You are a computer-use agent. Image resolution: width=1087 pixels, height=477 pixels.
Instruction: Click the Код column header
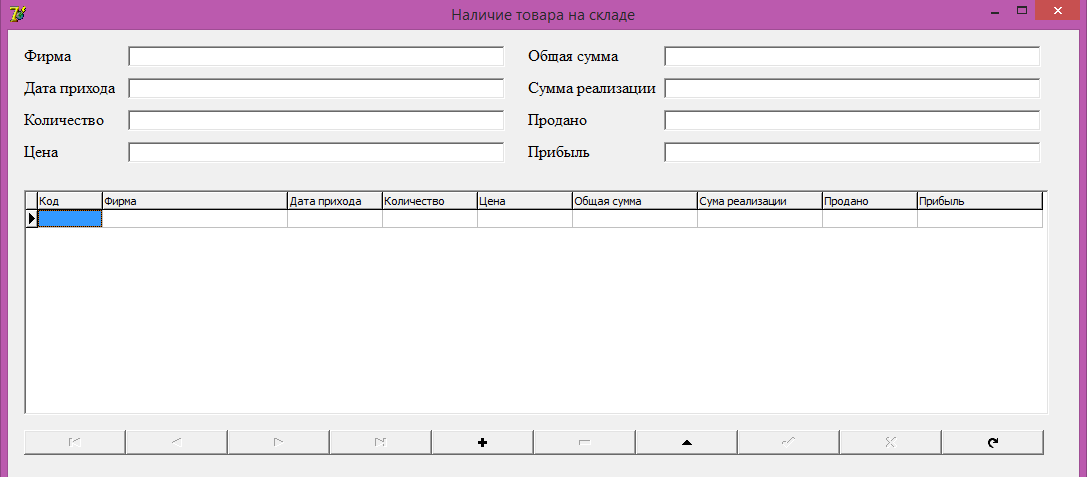pos(70,201)
